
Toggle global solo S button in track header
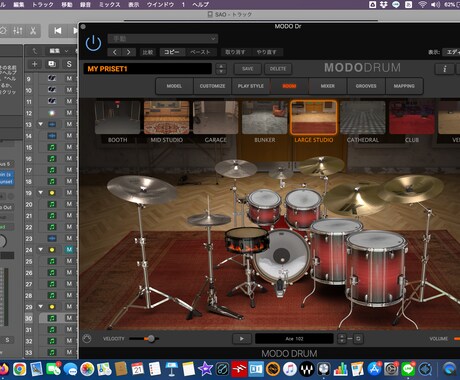[69, 64]
